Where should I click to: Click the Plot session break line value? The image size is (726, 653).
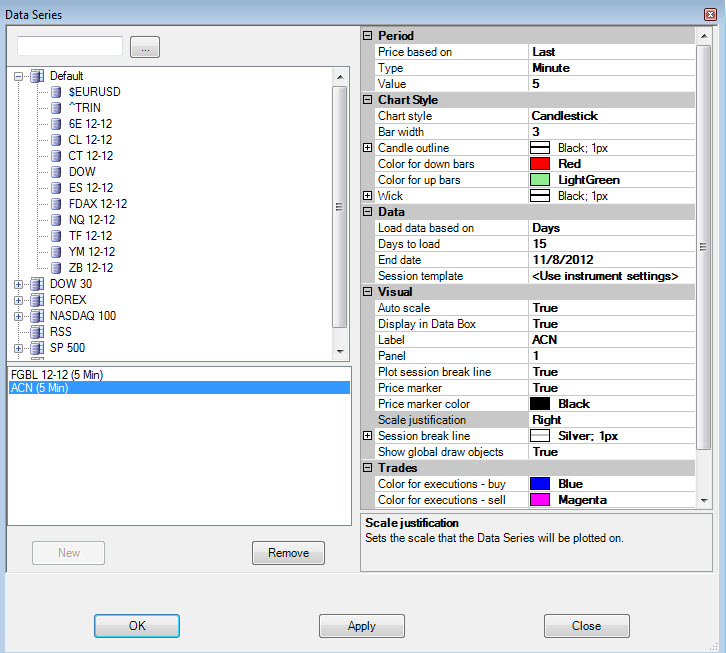612,372
